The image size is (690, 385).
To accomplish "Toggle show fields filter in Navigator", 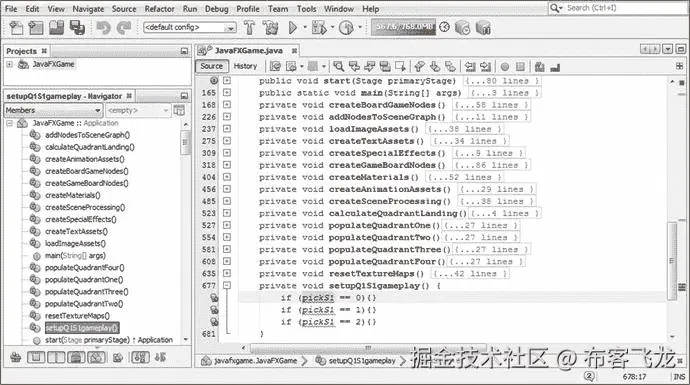I will click(x=36, y=357).
